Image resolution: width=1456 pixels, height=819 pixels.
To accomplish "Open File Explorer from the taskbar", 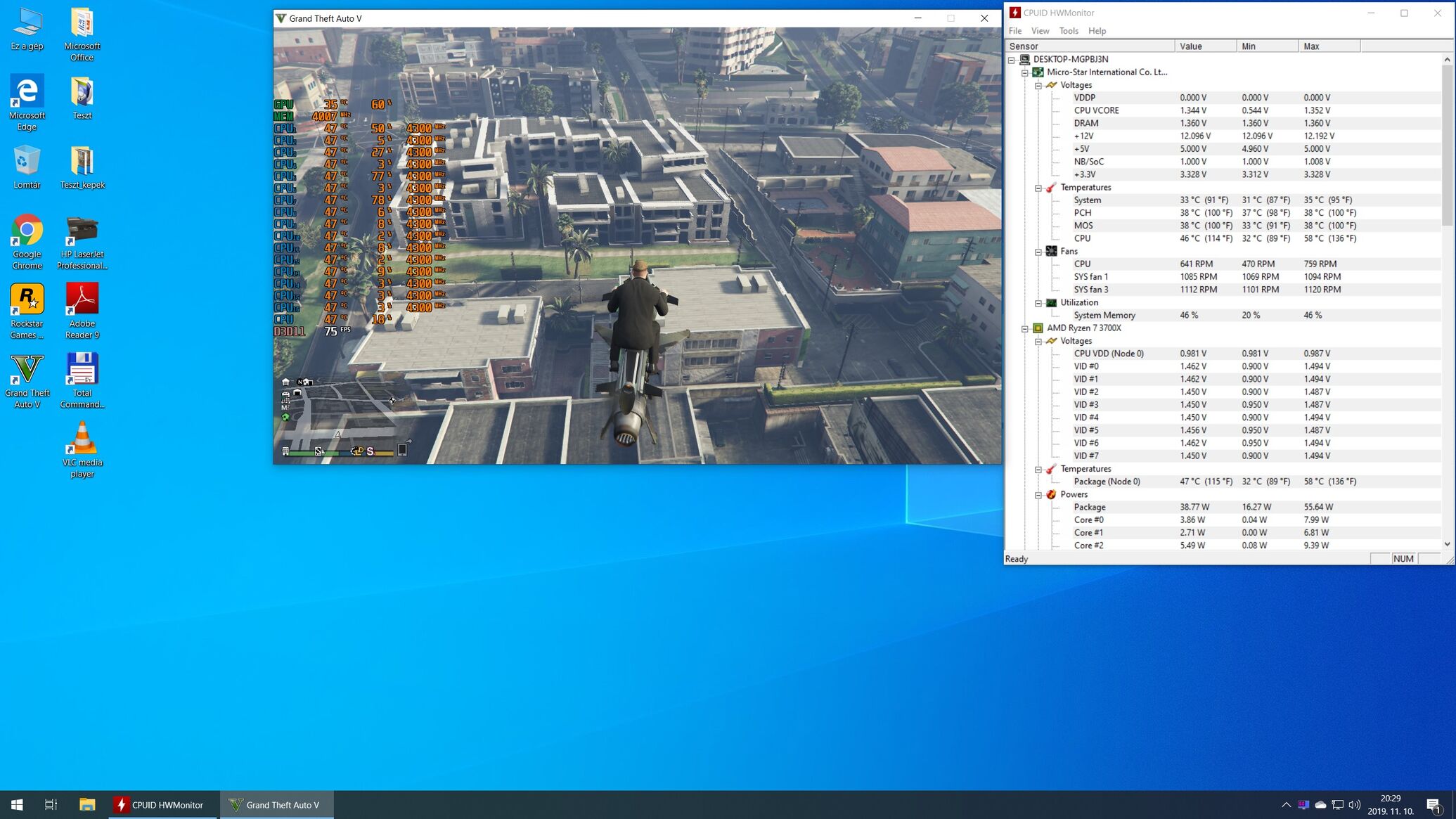I will (87, 804).
